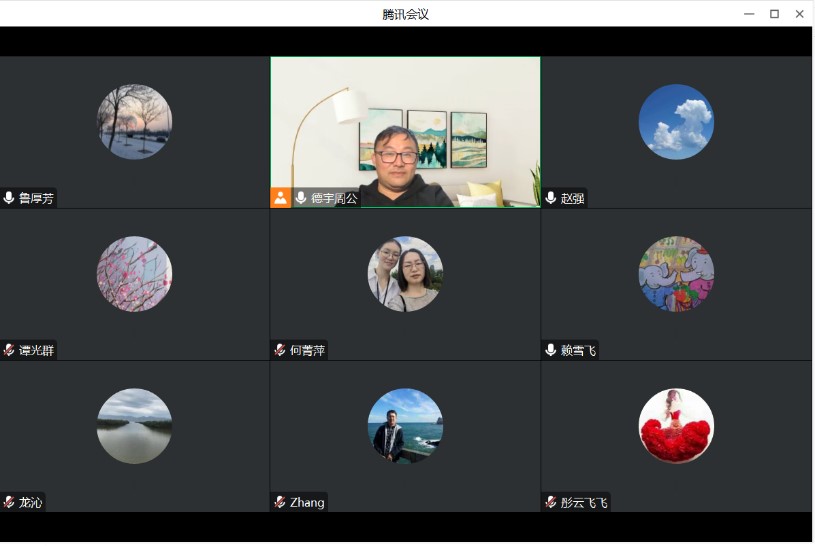Click the muted microphone icon for 谭光群

click(x=9, y=350)
